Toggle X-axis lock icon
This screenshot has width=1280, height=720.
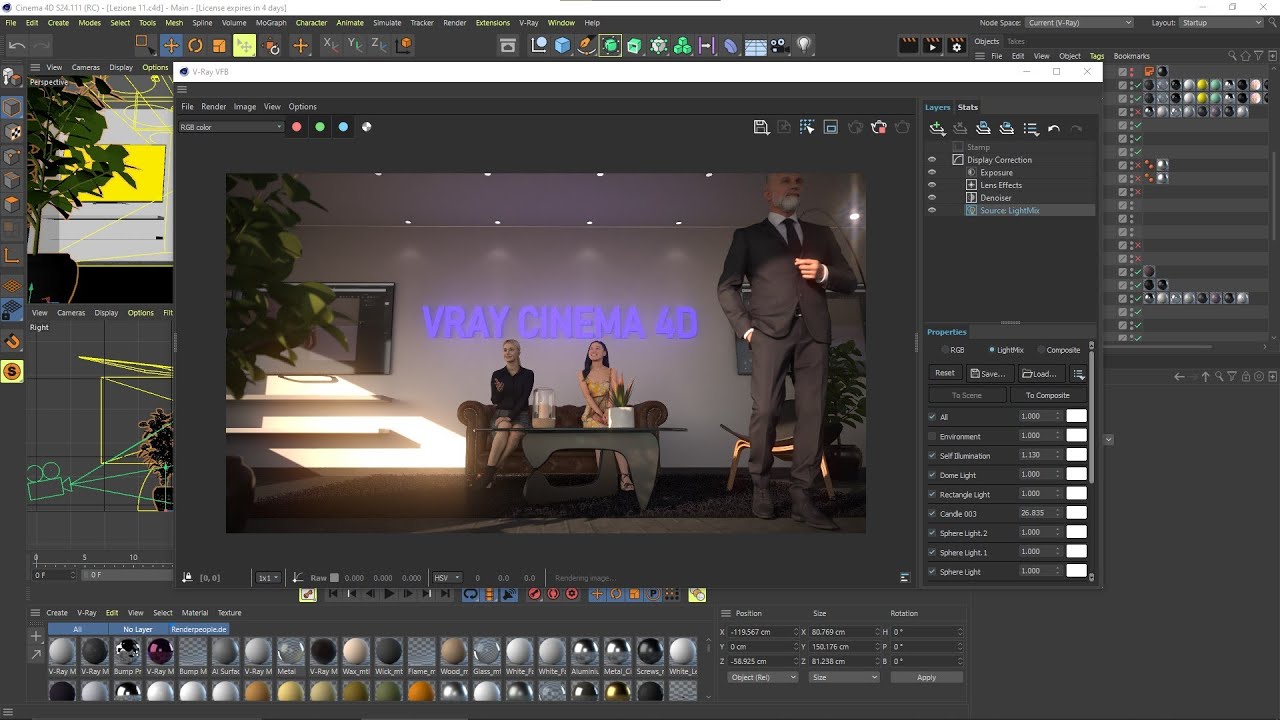pos(331,45)
